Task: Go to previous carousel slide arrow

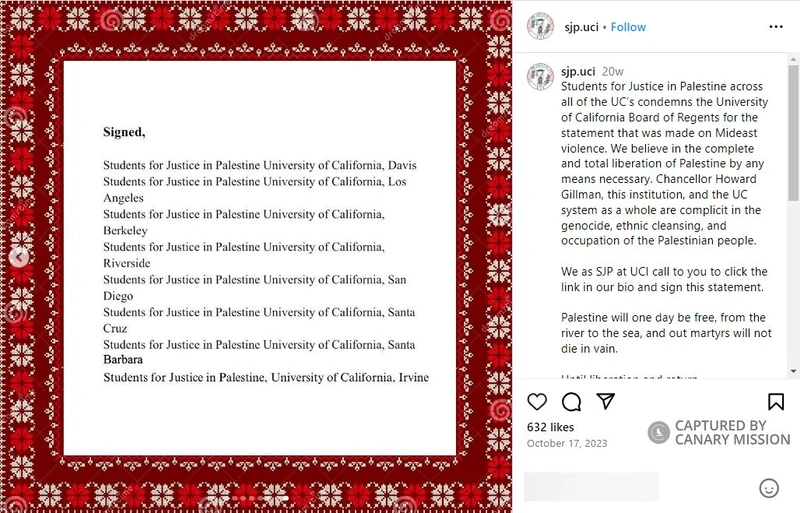Action: [17, 257]
